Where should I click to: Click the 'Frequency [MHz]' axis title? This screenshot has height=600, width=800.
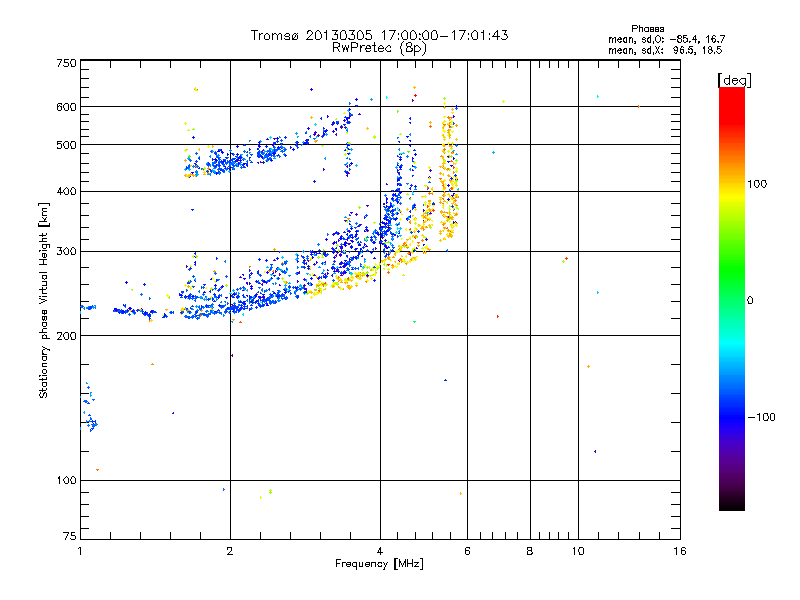(x=379, y=564)
